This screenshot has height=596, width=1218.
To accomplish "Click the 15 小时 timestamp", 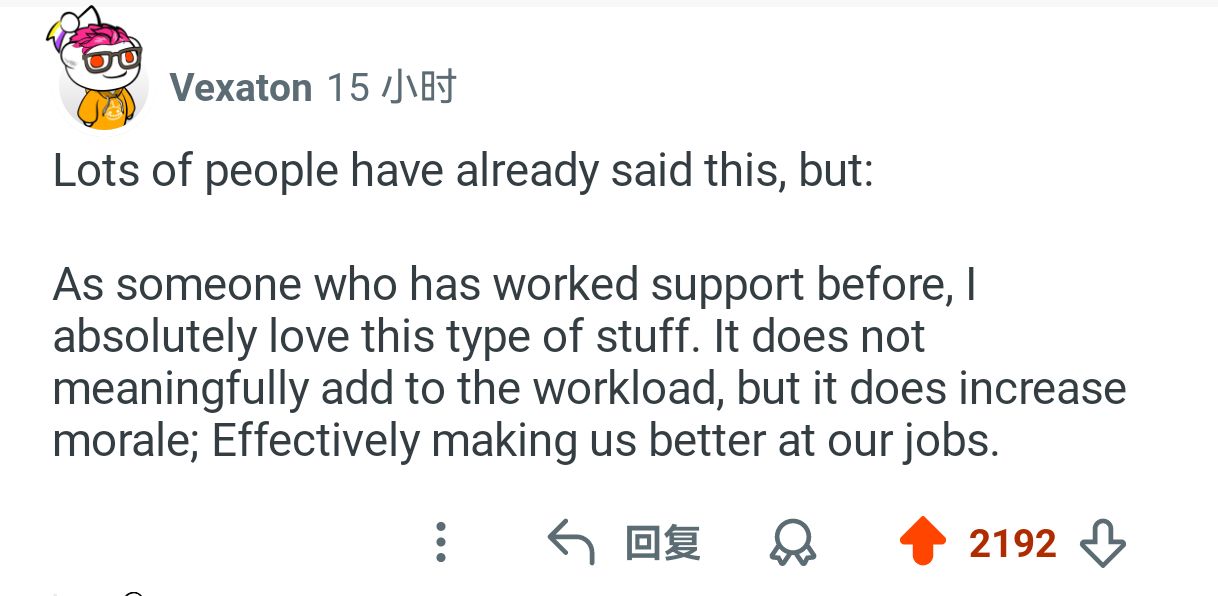I will pyautogui.click(x=391, y=88).
